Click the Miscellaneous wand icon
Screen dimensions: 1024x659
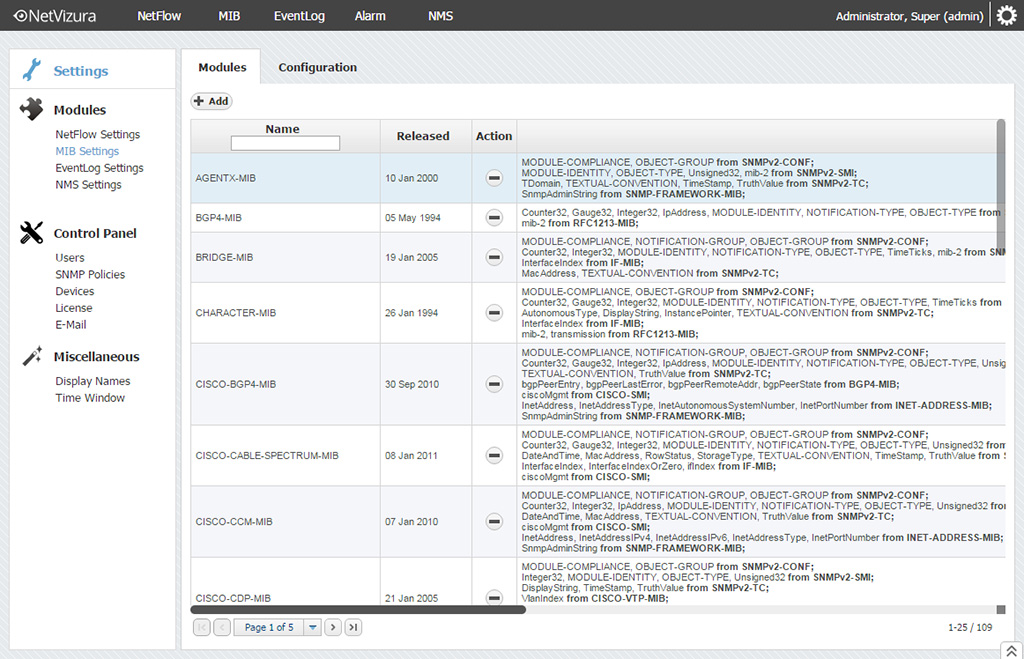[32, 356]
